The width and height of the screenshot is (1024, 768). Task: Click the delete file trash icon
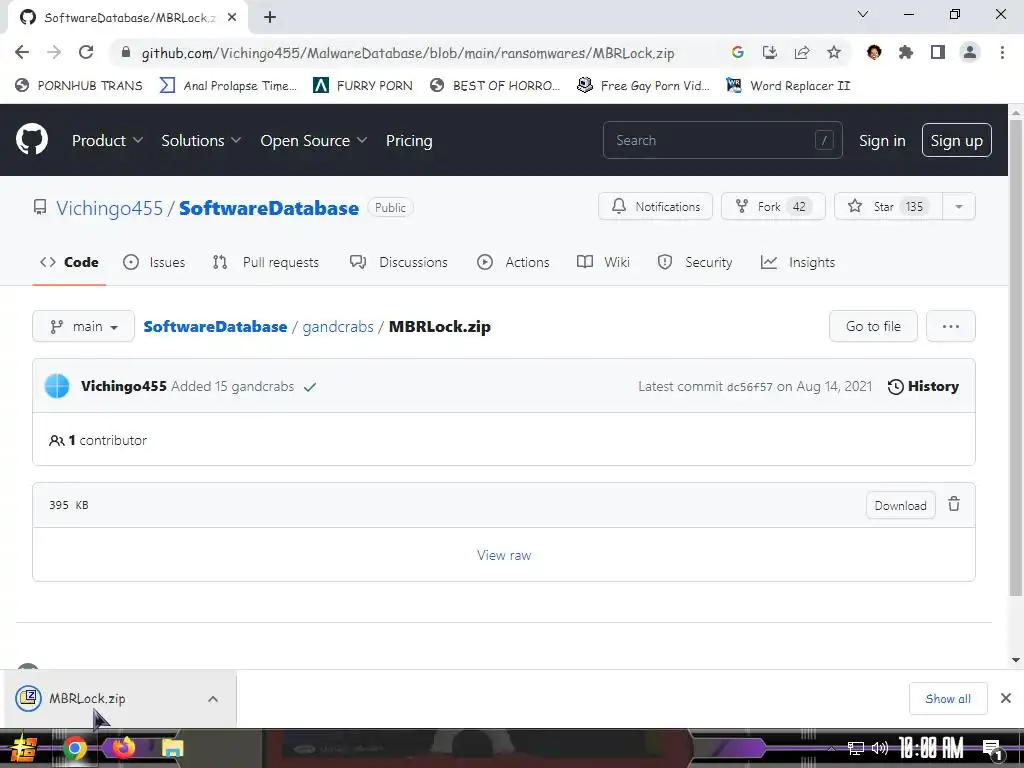pos(954,504)
